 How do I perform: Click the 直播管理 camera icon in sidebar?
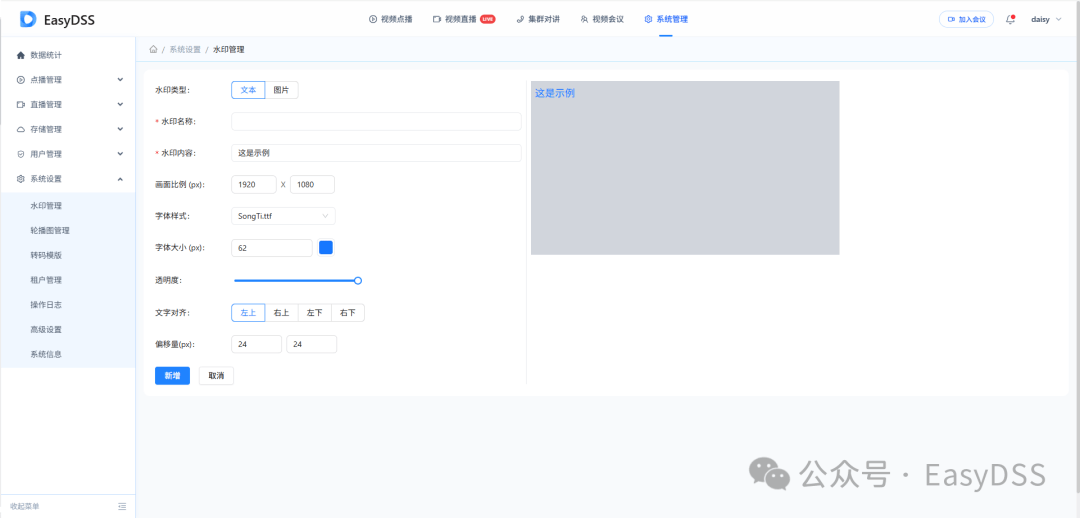[21, 105]
